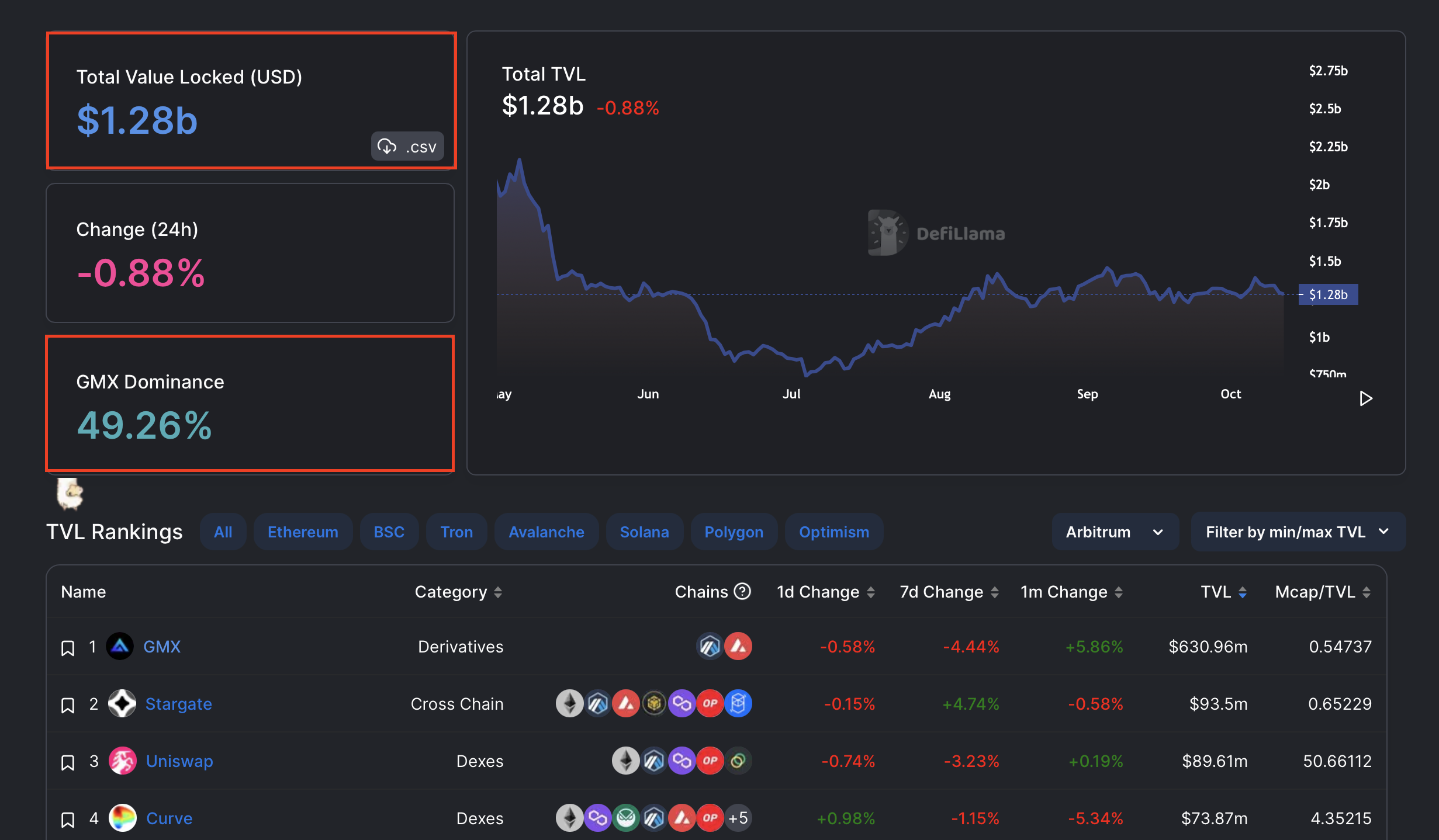
Task: Click Avalanche chain icon in GMX row
Action: click(x=738, y=647)
